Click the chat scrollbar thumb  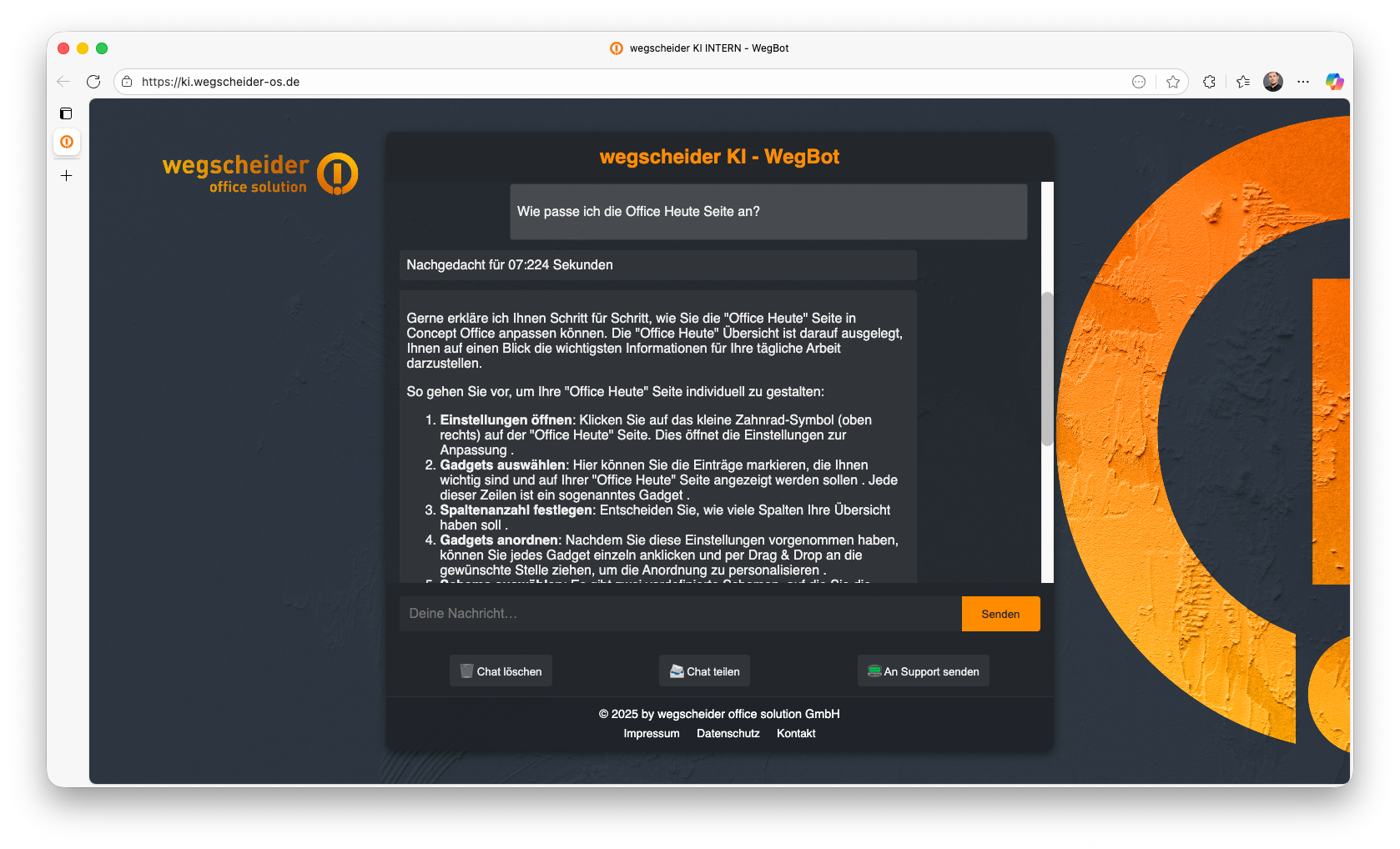[x=1047, y=369]
